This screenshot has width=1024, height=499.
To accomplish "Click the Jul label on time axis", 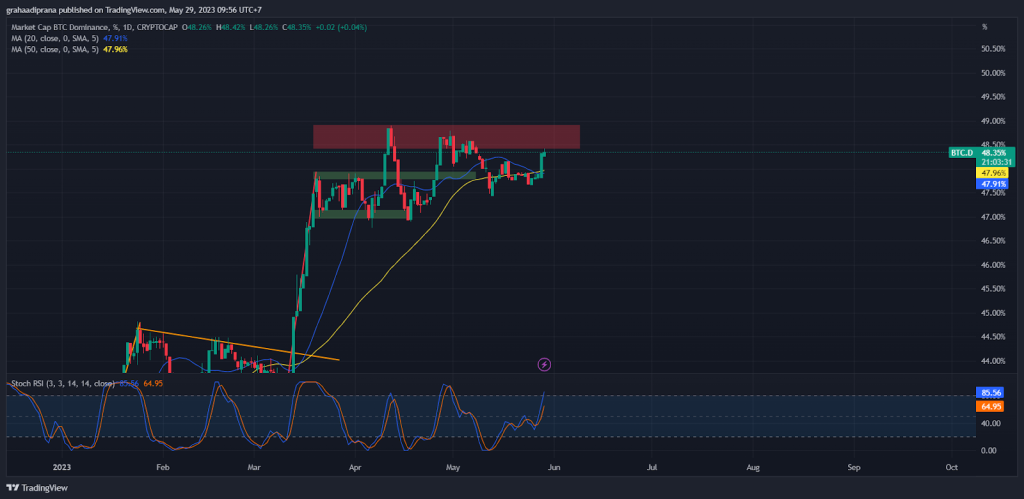I will [652, 468].
